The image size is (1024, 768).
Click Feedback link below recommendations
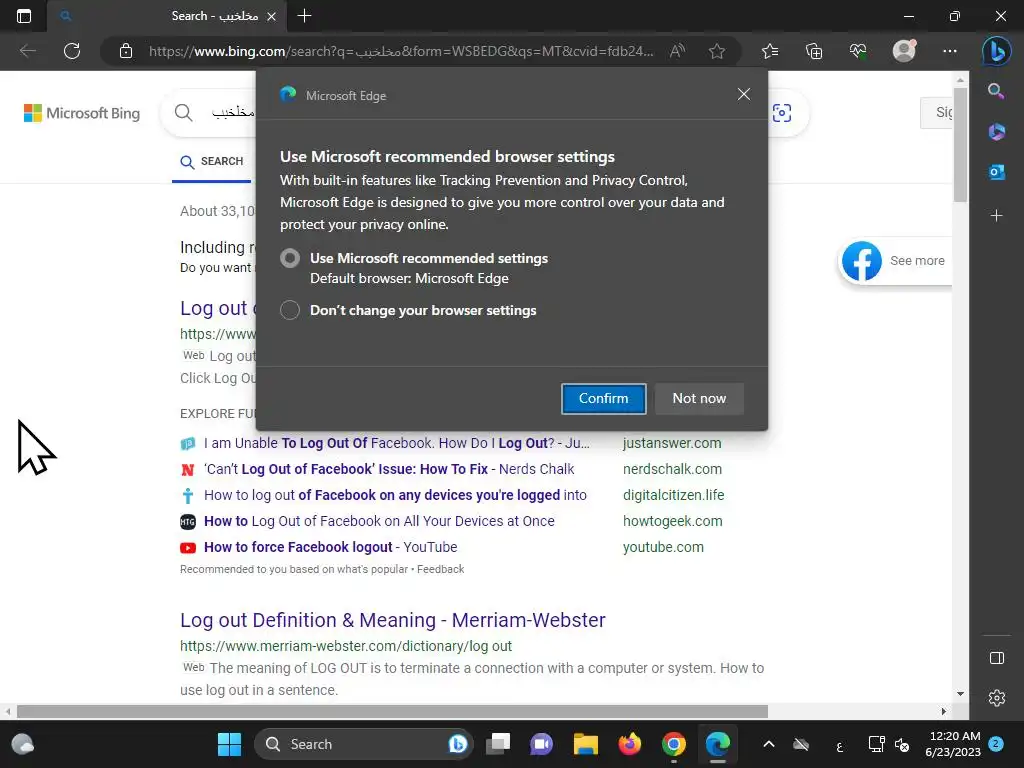(x=440, y=569)
